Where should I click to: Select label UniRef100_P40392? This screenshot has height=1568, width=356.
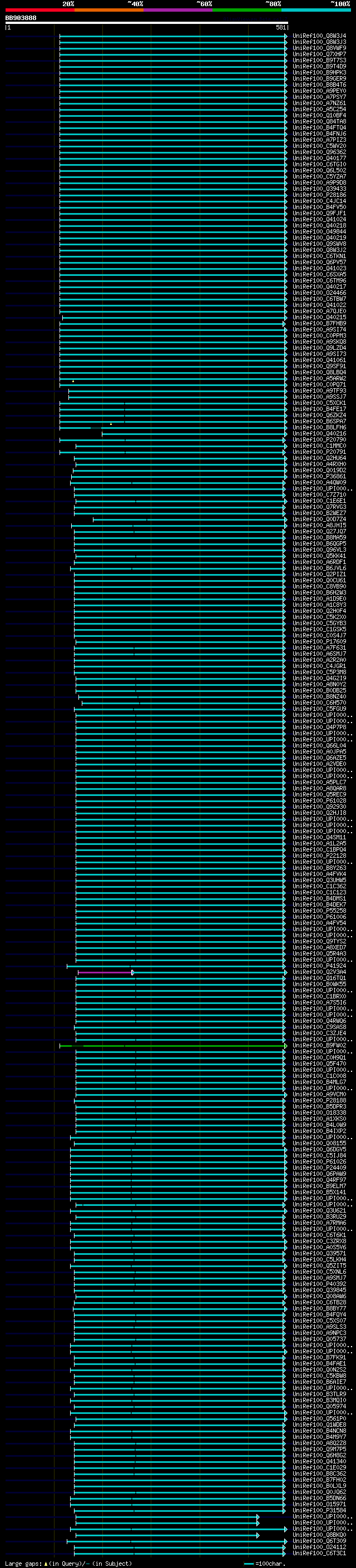point(319,1284)
